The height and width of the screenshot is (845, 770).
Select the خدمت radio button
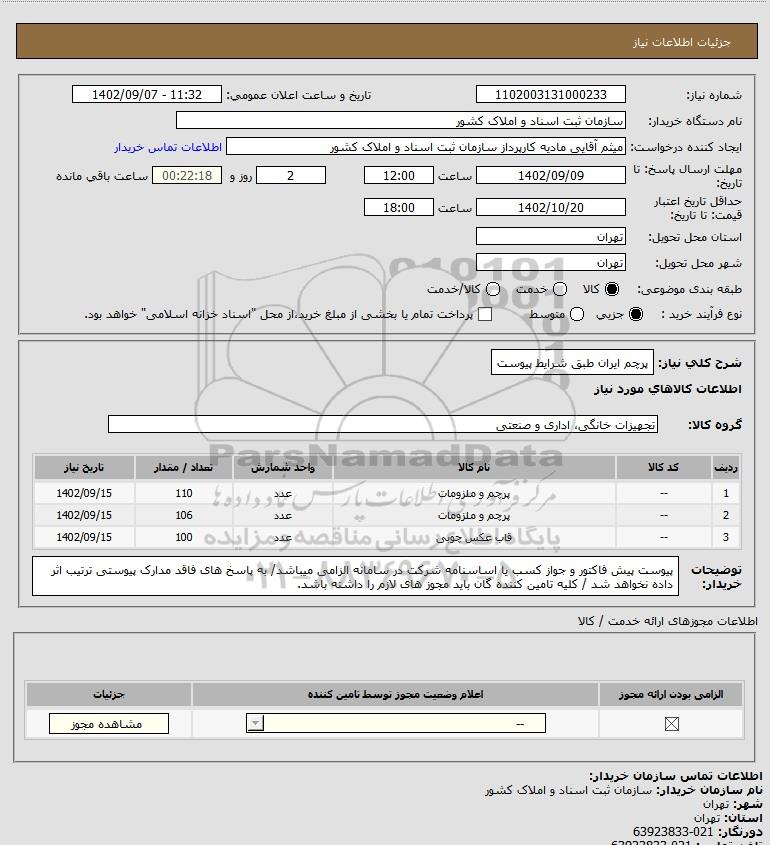click(x=560, y=289)
